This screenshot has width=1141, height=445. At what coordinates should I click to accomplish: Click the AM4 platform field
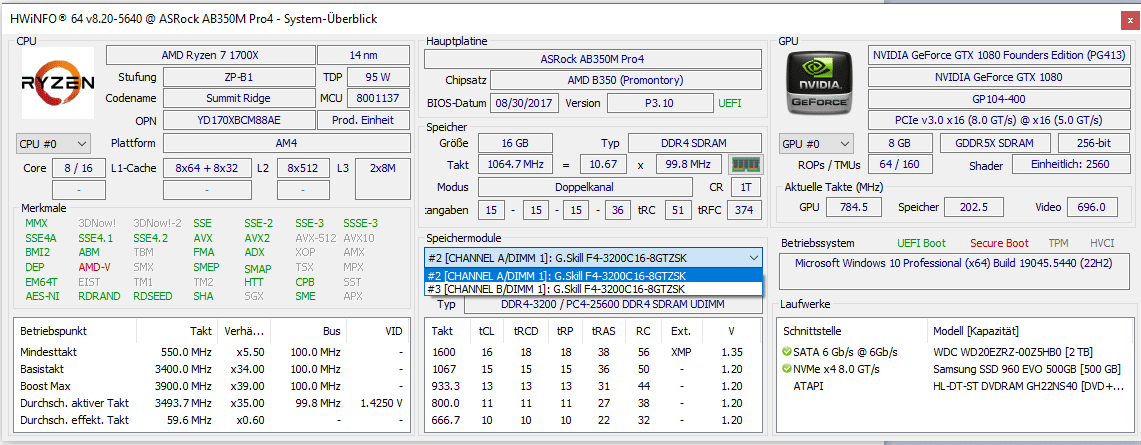(x=287, y=143)
